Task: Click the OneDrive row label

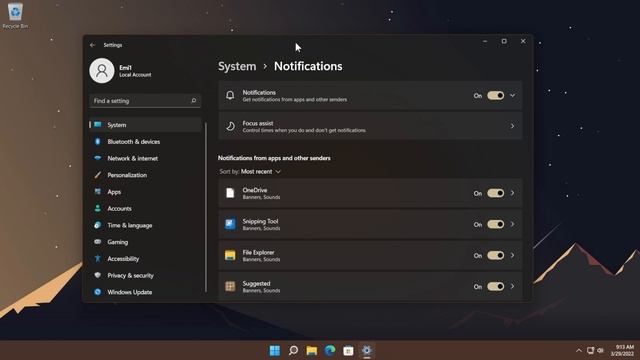Action: click(261, 193)
